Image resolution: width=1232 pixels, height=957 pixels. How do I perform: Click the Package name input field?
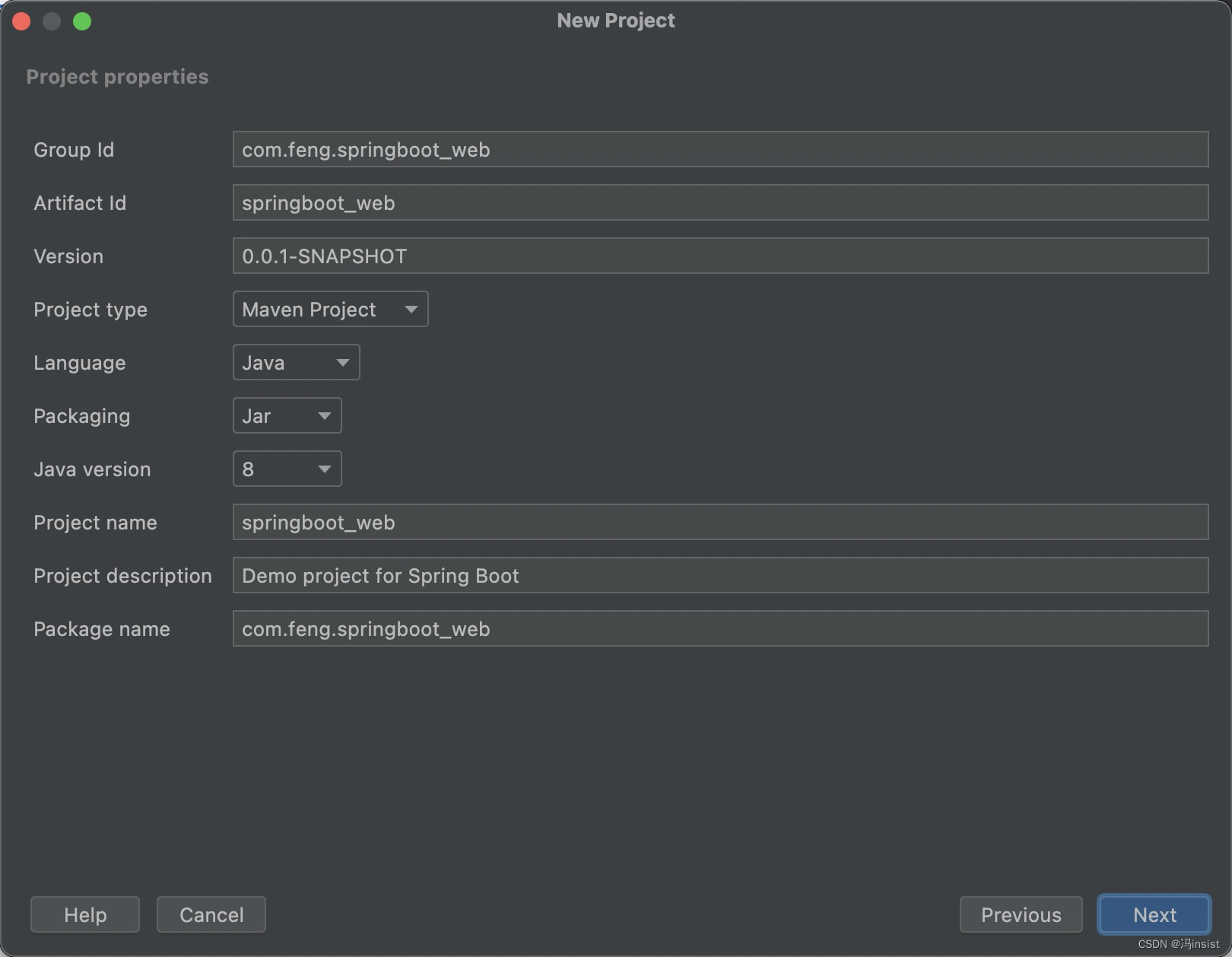coord(719,628)
